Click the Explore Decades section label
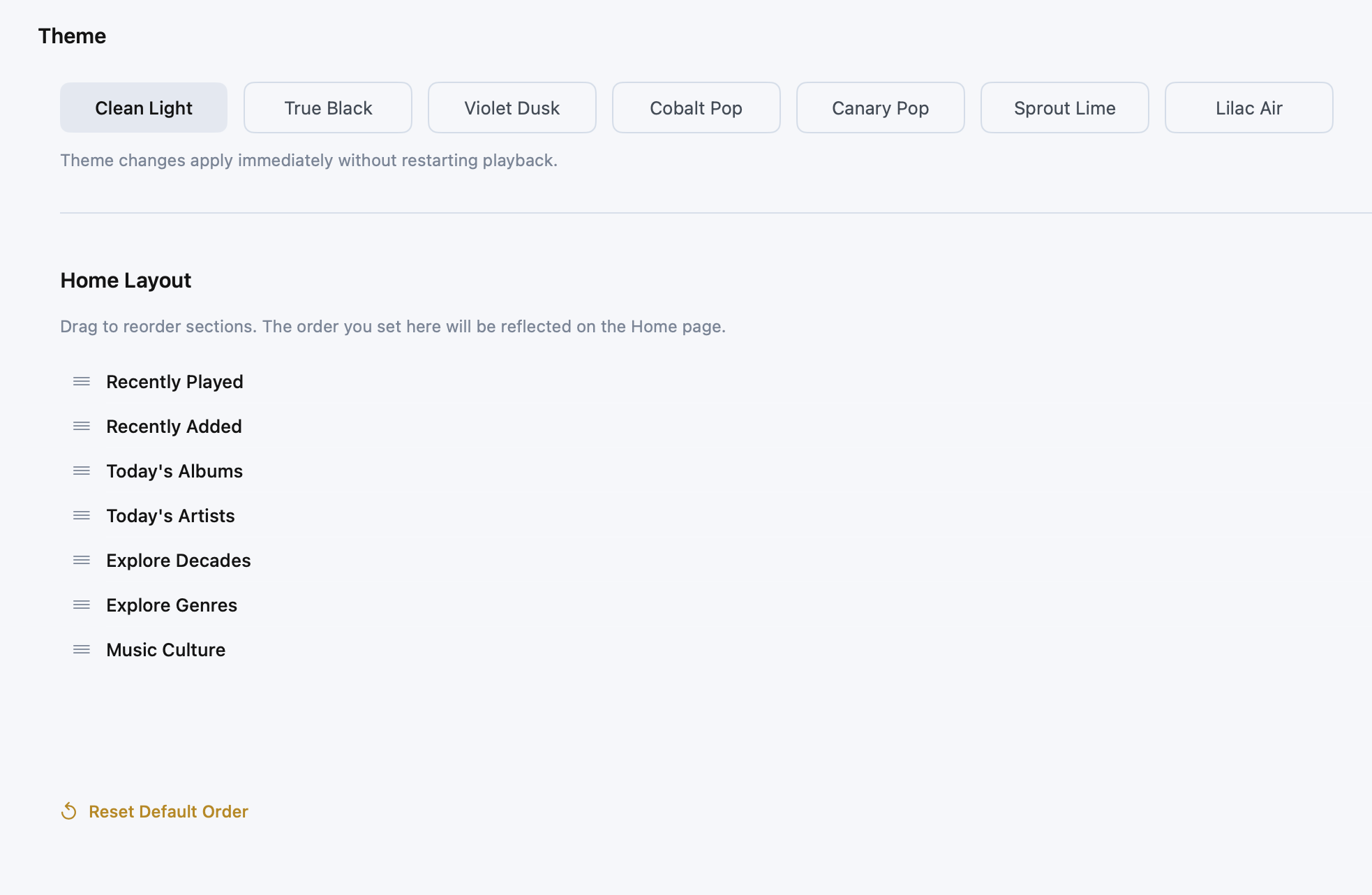Viewport: 1372px width, 895px height. [x=179, y=561]
